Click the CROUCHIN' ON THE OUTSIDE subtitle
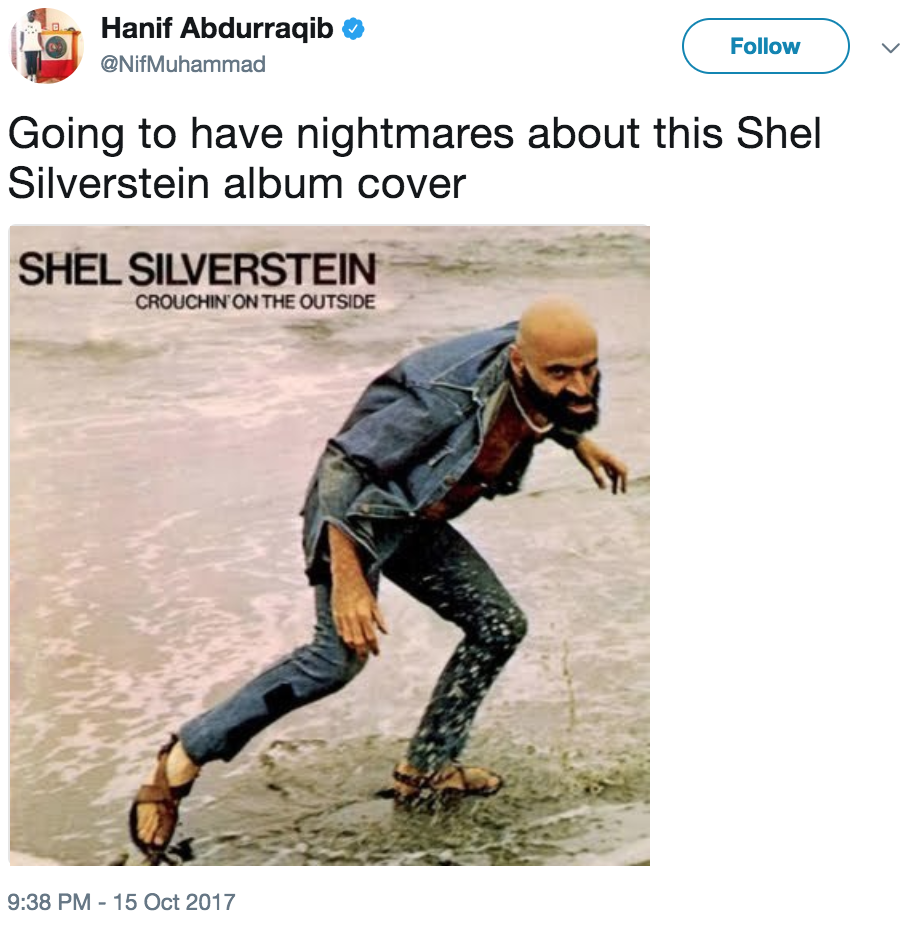Viewport: 914px width, 928px height. tap(255, 302)
